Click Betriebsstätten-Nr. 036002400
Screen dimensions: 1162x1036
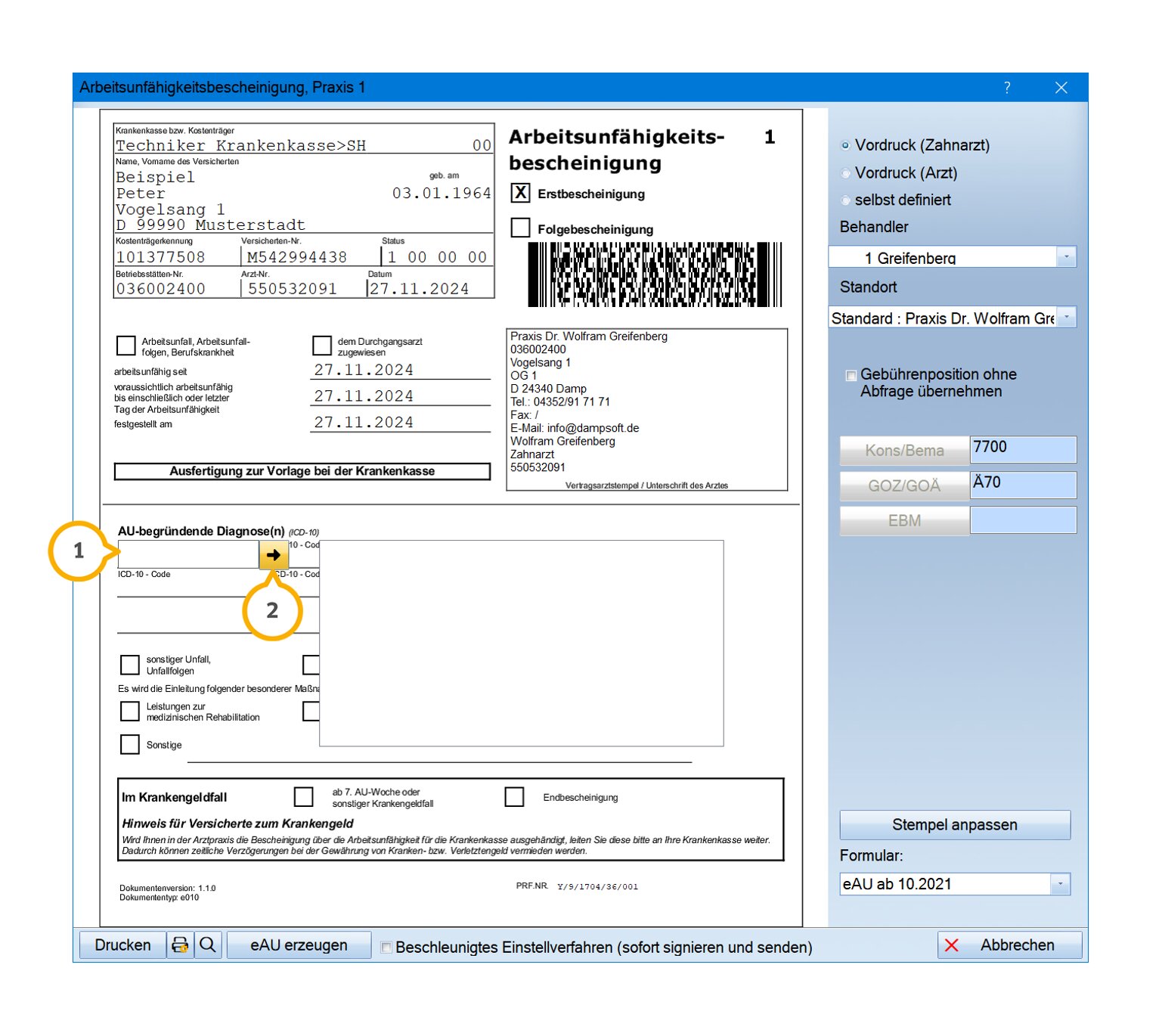[160, 289]
